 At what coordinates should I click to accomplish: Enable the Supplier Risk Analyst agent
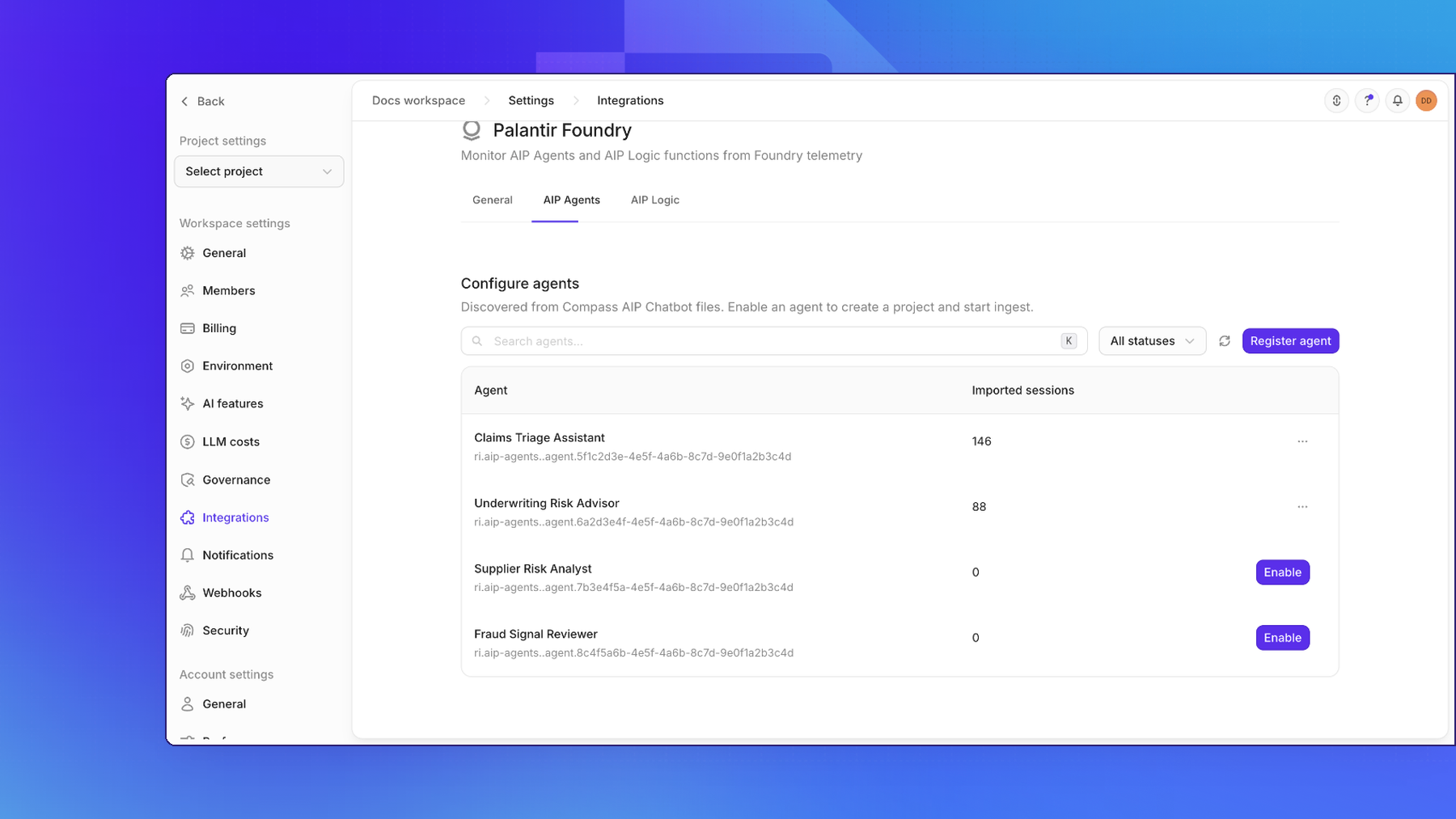(x=1282, y=572)
